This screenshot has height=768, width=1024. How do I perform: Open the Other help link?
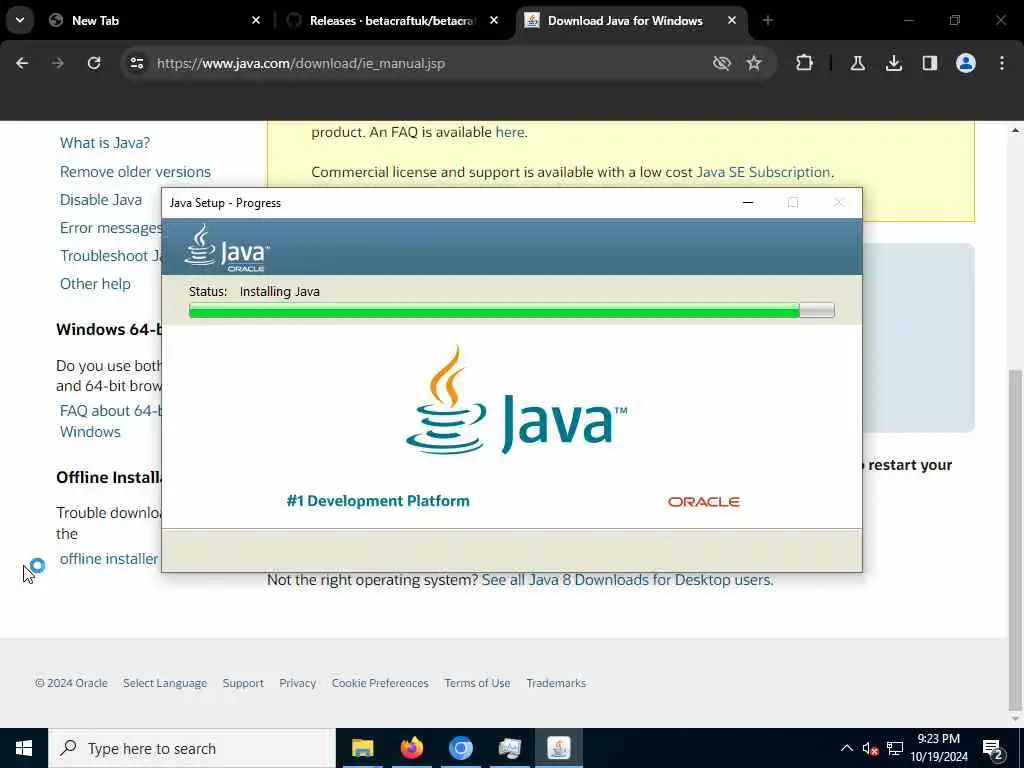point(95,284)
